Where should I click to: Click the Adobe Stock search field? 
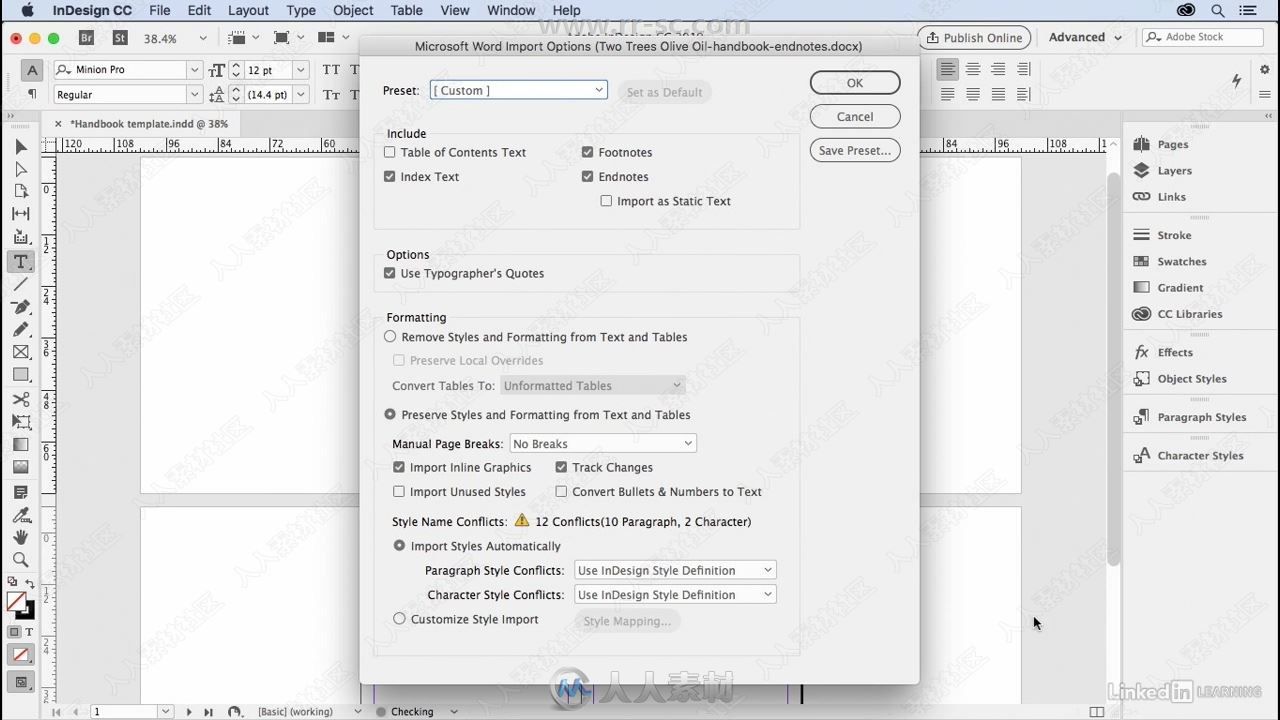tap(1201, 37)
